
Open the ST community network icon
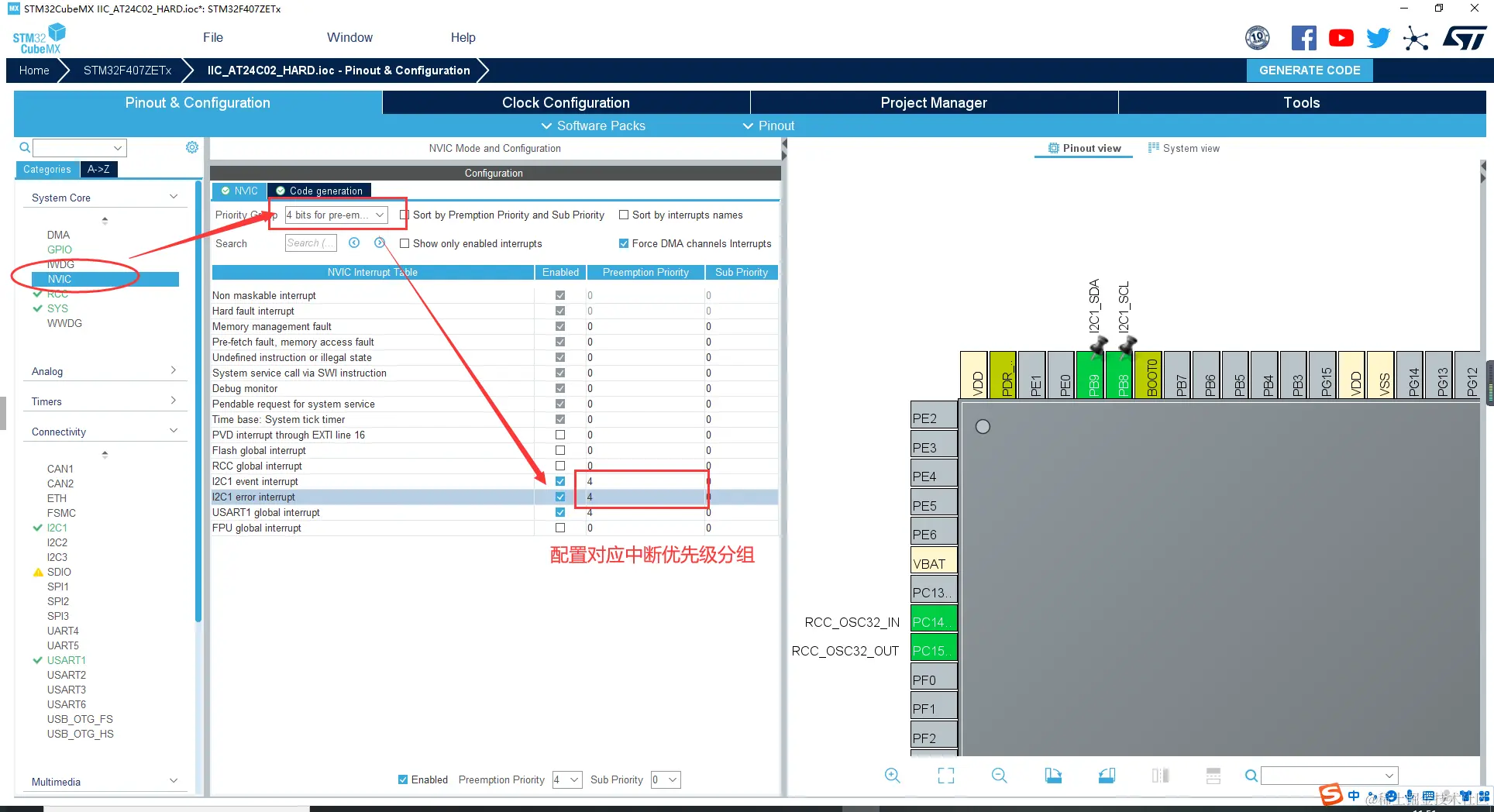coord(1416,38)
